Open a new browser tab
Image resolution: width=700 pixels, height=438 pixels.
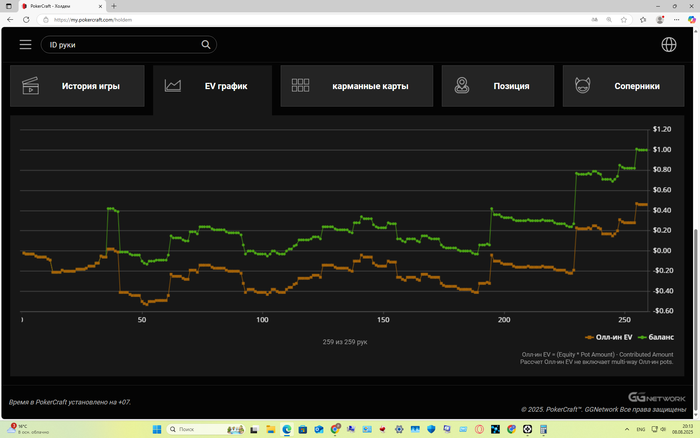point(114,6)
